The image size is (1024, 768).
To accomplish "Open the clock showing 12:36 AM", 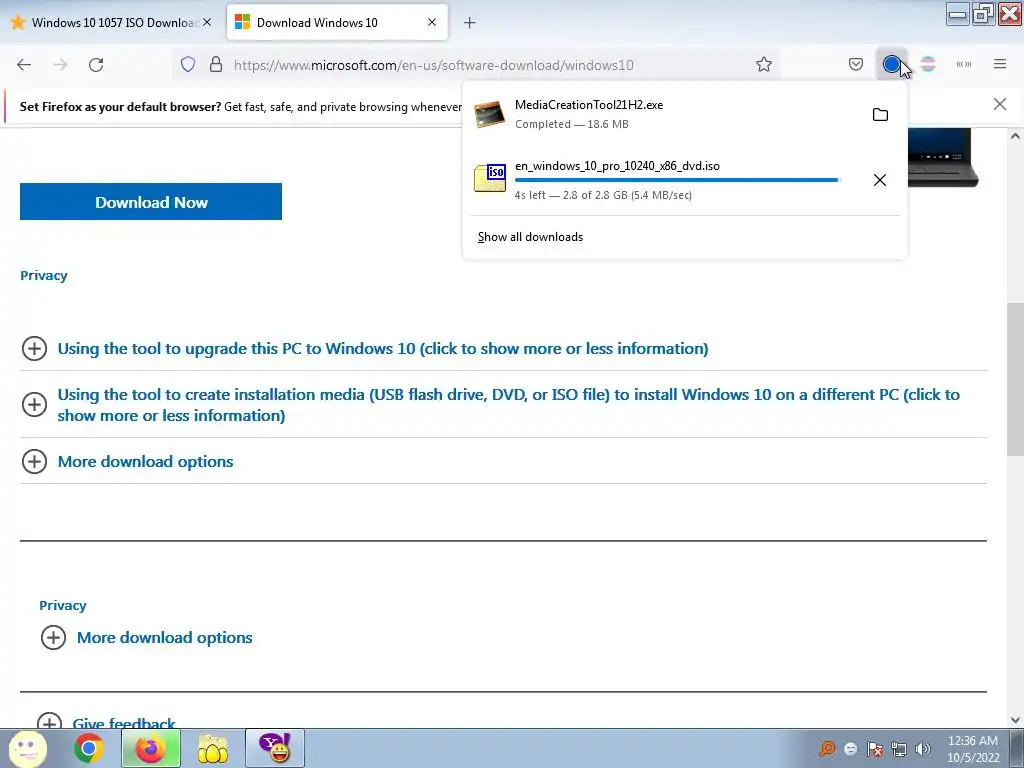I will 973,749.
